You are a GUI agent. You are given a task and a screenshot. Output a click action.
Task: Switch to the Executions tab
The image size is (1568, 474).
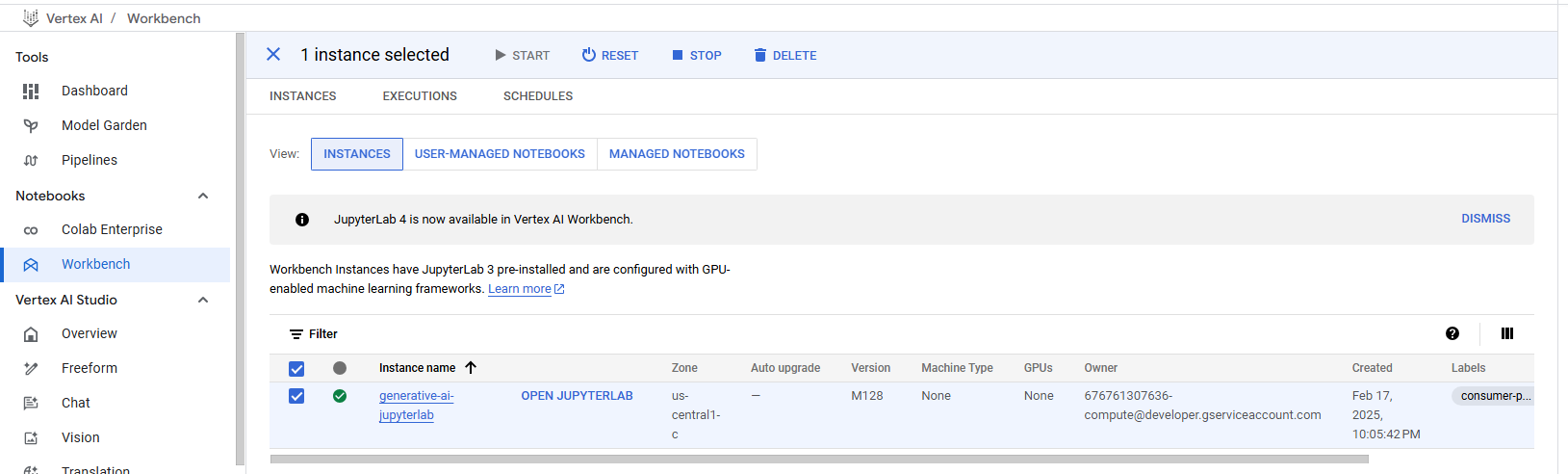(420, 96)
